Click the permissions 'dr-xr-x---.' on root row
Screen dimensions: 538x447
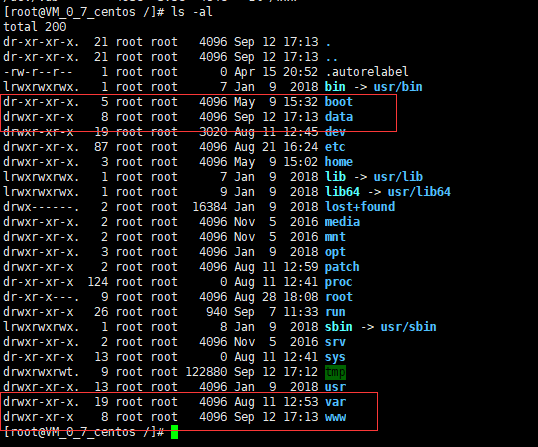(41, 297)
